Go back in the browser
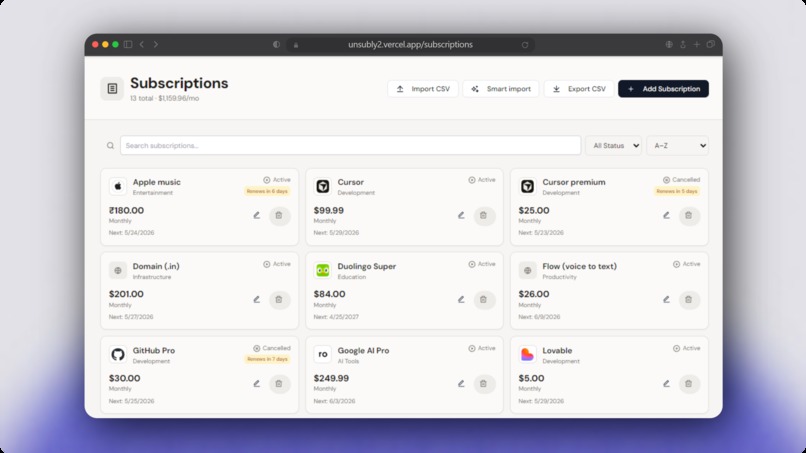This screenshot has height=453, width=806. pos(142,44)
